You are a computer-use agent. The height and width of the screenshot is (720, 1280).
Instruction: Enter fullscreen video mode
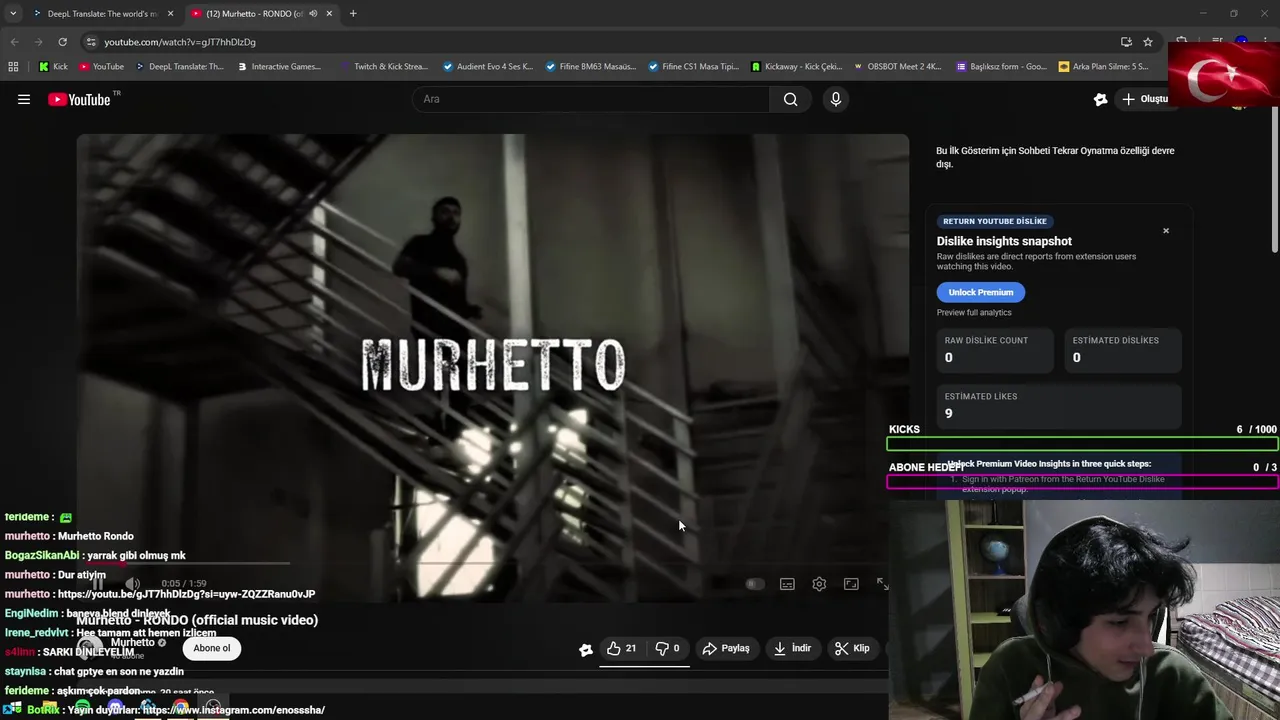coord(883,584)
